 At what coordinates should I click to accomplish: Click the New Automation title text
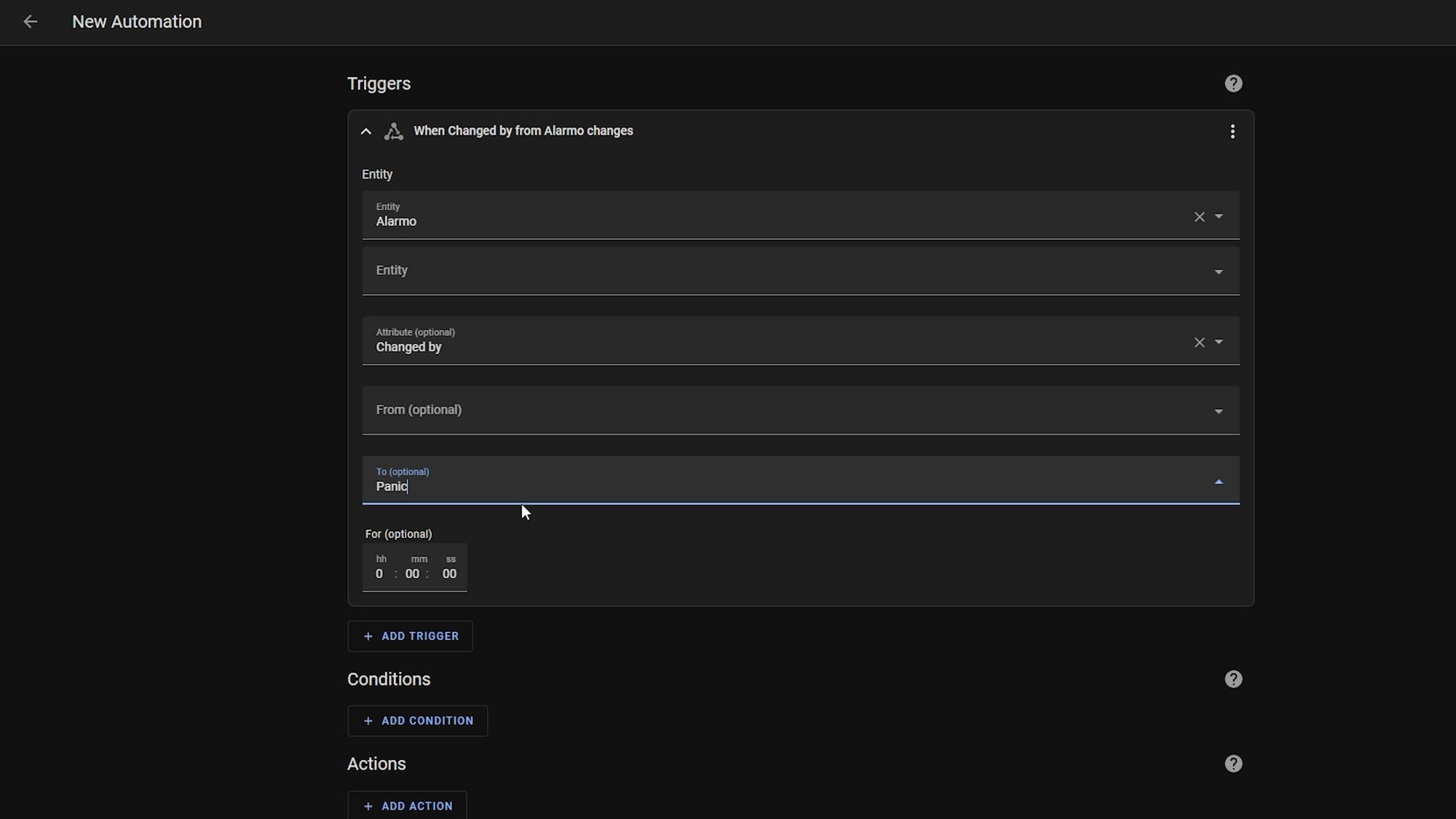pyautogui.click(x=137, y=21)
